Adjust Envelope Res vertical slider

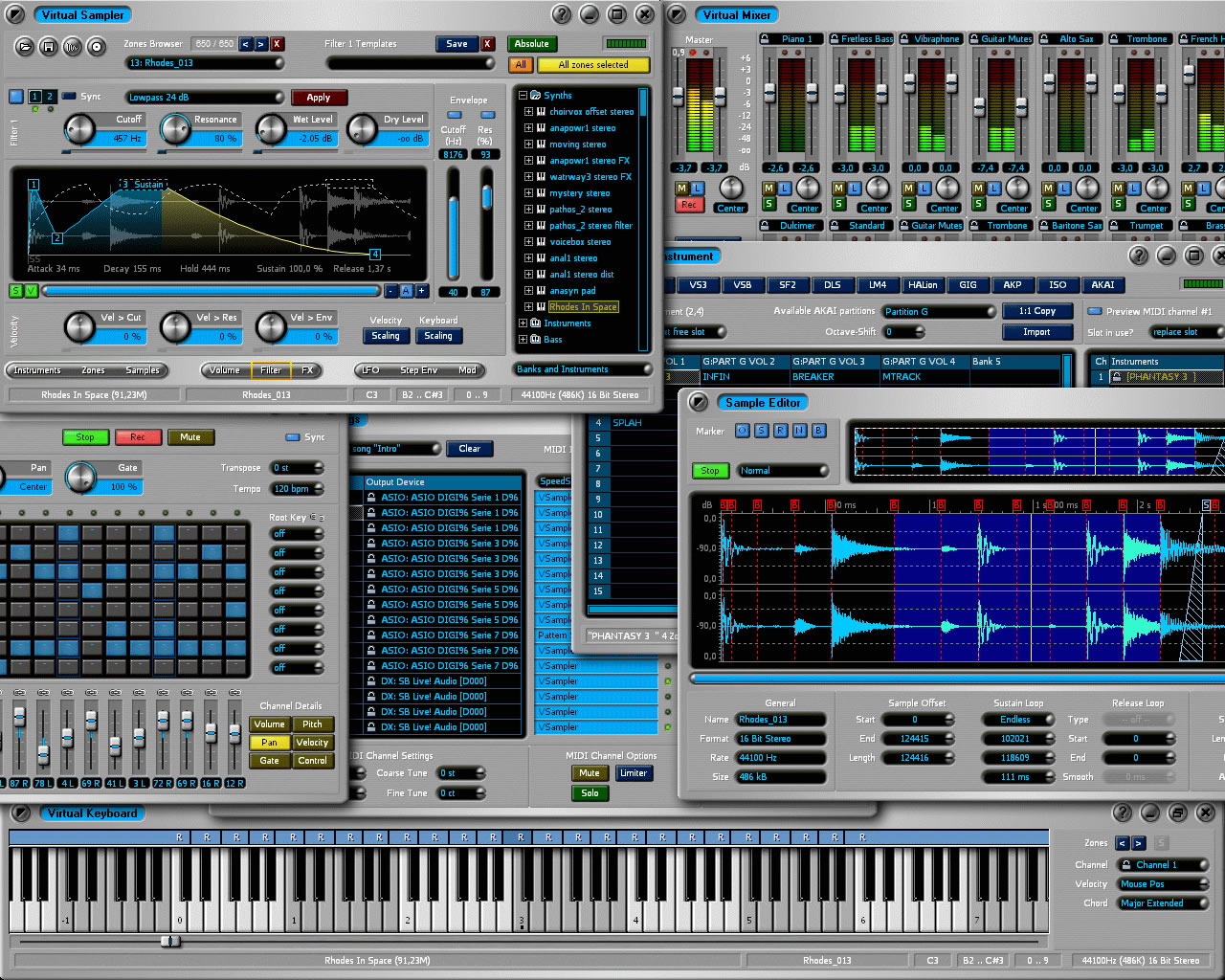pyautogui.click(x=486, y=198)
